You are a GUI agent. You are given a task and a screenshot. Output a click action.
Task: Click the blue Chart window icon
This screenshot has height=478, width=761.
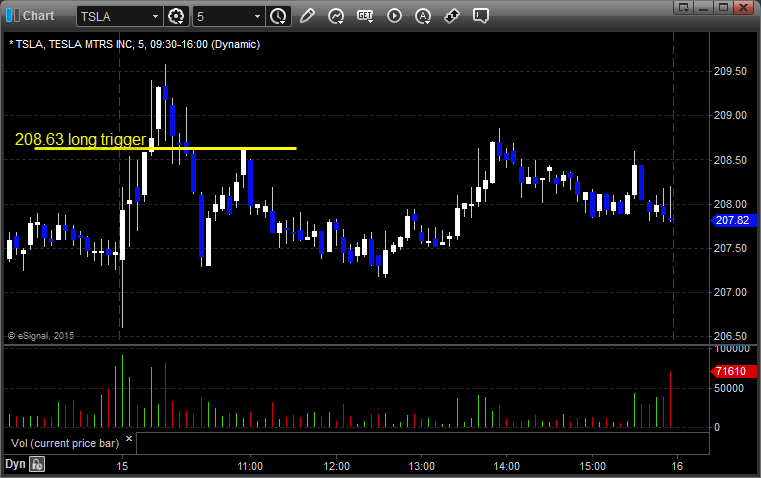click(13, 16)
